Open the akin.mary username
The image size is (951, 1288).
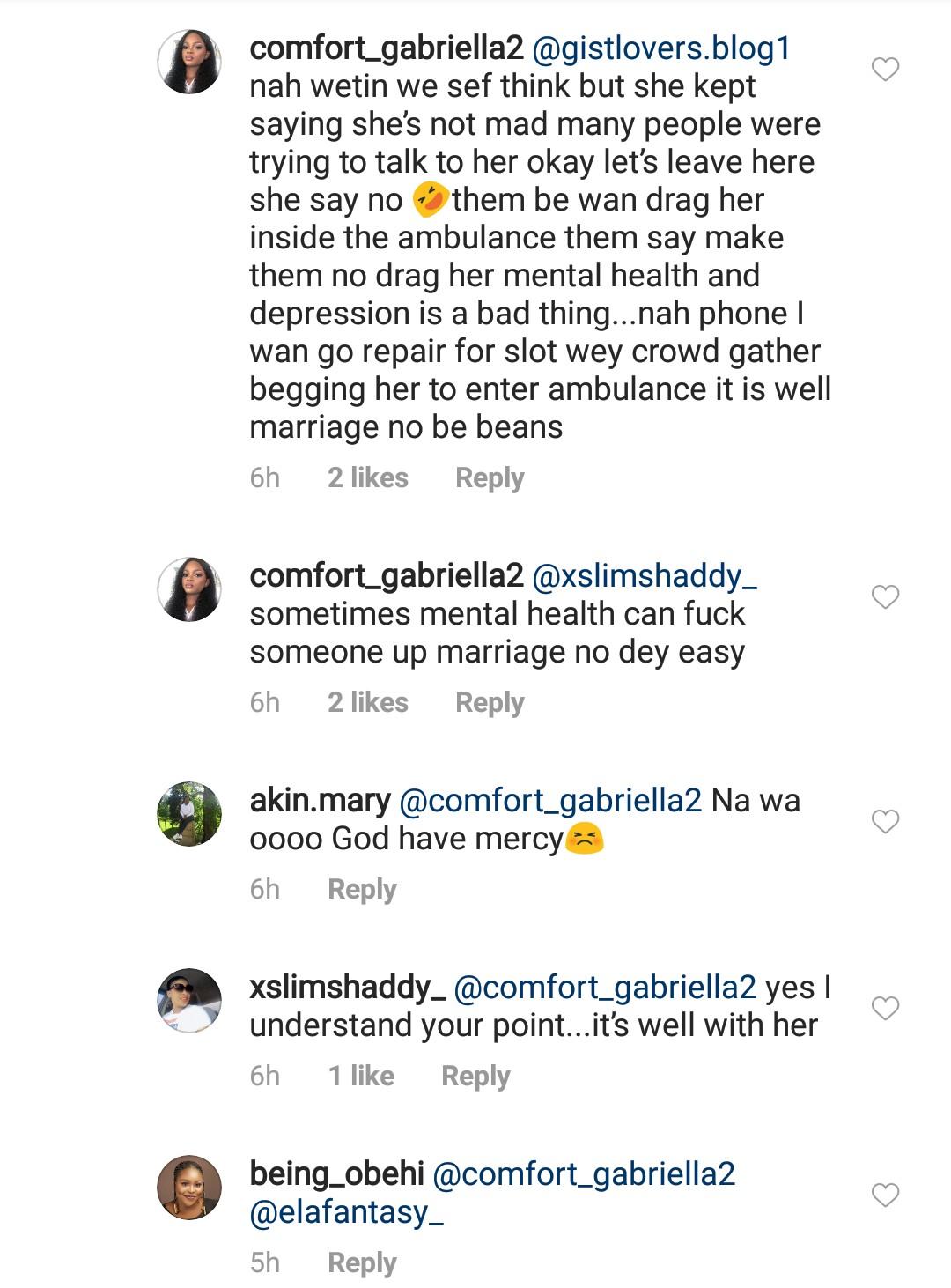click(320, 801)
